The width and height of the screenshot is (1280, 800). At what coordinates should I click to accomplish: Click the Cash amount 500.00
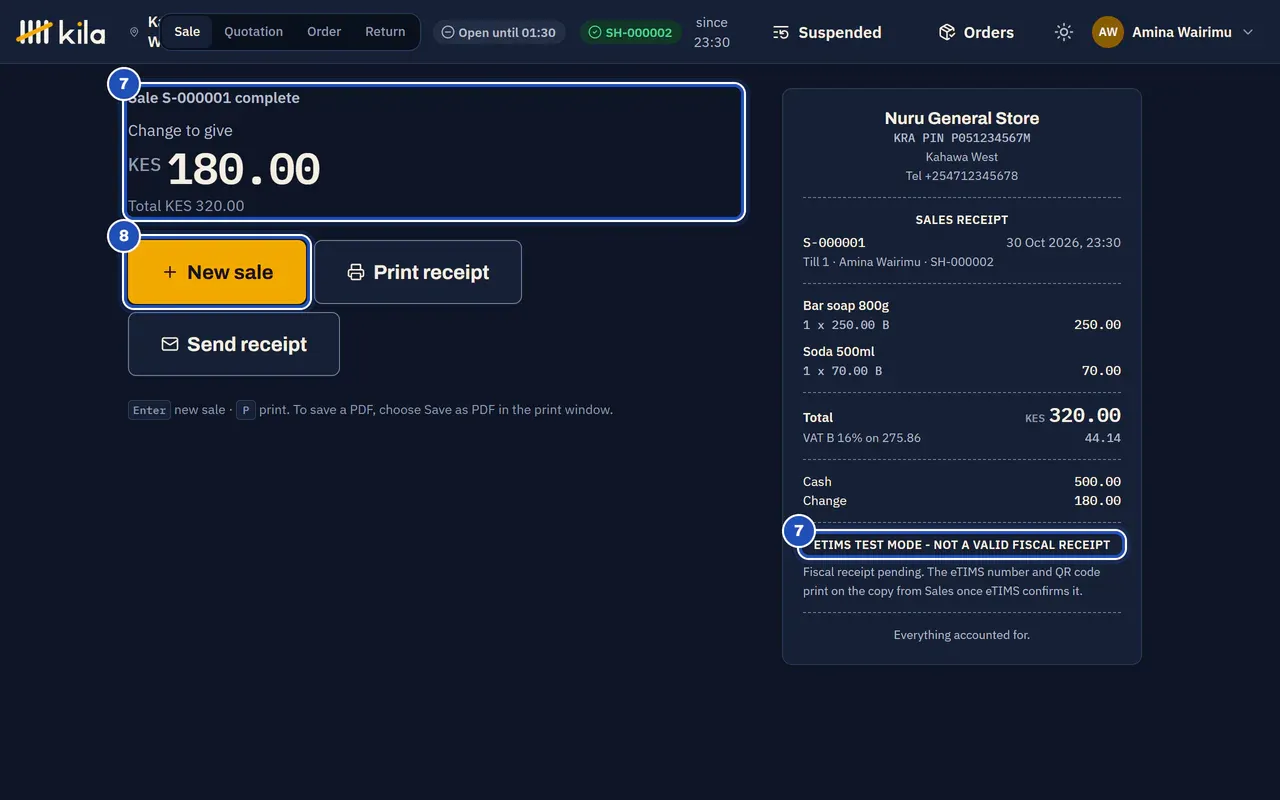1097,482
